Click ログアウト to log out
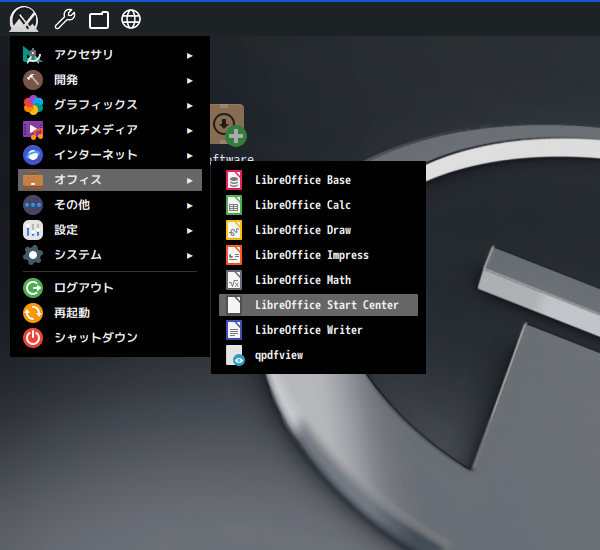Image resolution: width=600 pixels, height=550 pixels. [83, 288]
